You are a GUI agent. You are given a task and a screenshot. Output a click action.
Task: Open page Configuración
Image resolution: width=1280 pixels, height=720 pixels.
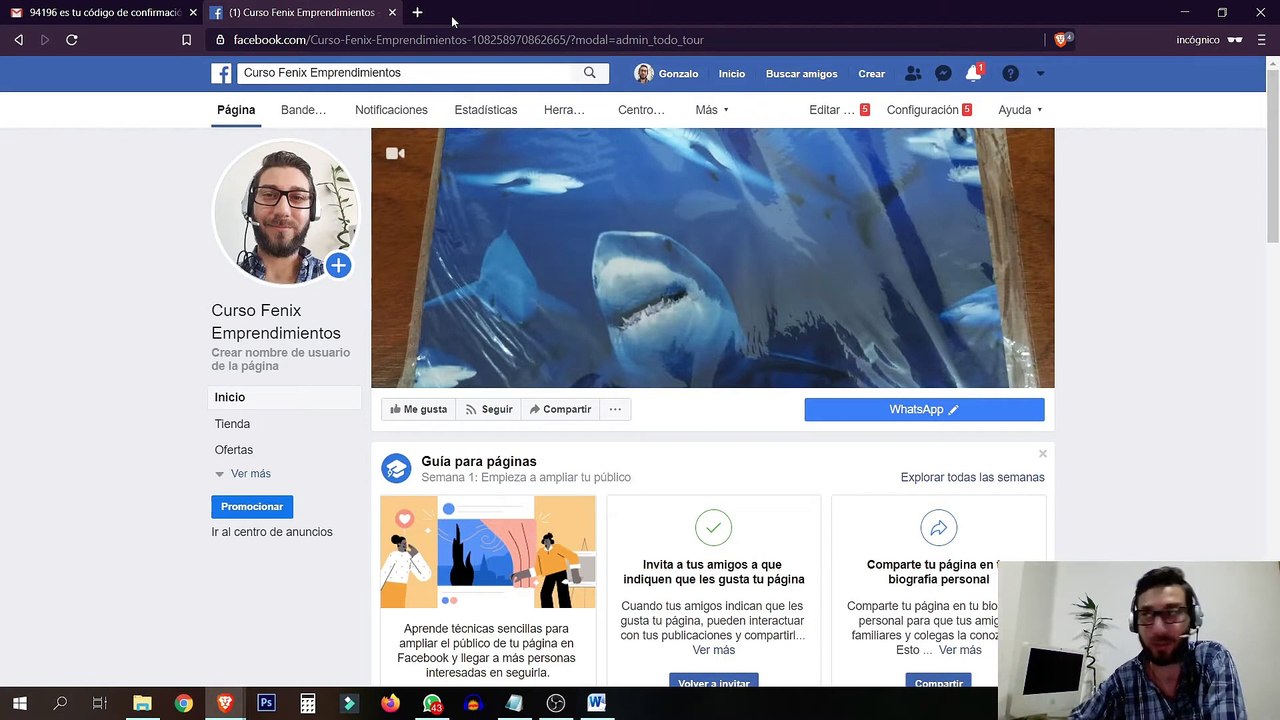click(x=929, y=110)
